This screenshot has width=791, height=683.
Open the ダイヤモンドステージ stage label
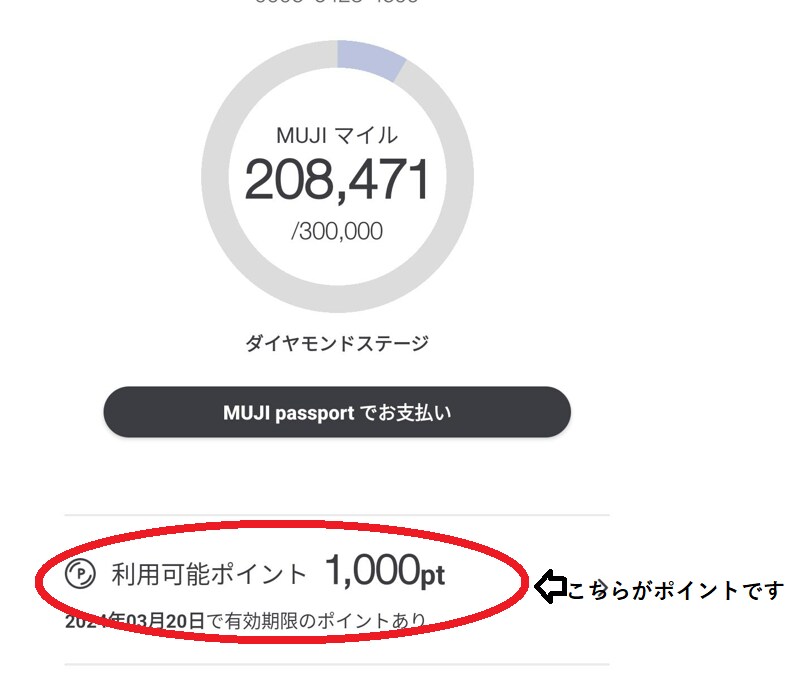(x=337, y=343)
